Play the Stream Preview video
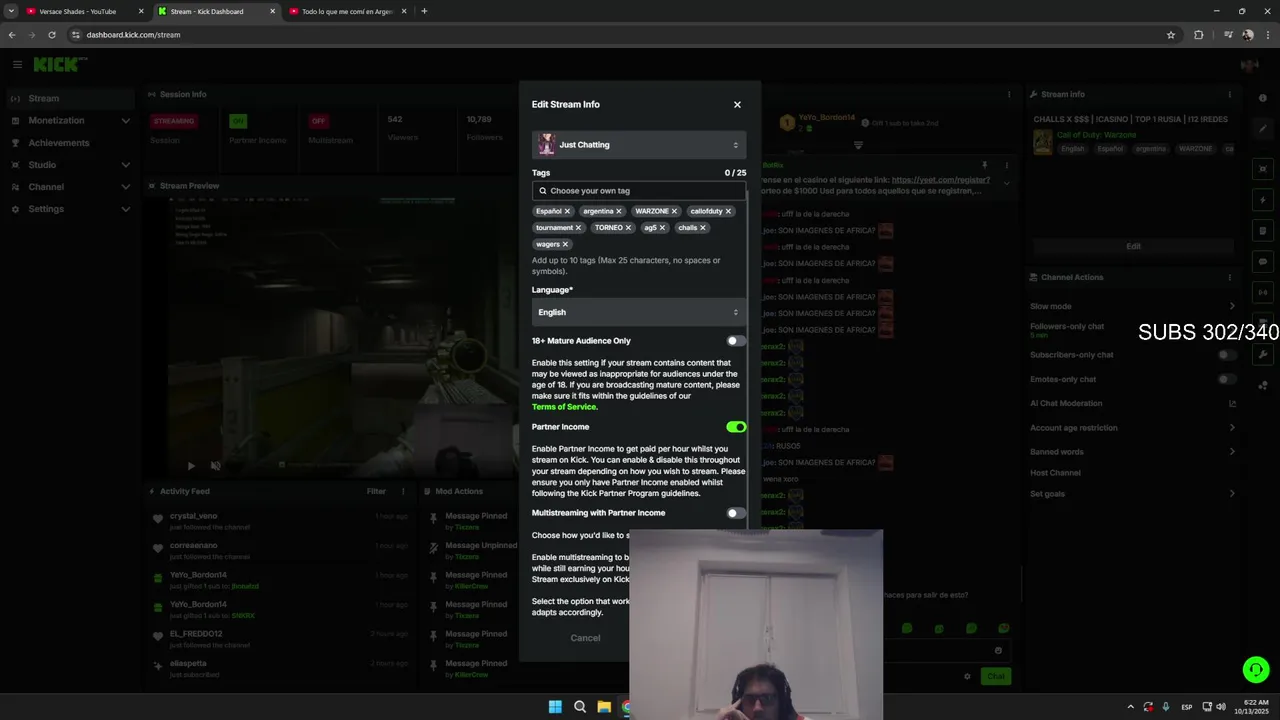The image size is (1280, 720). (x=192, y=465)
